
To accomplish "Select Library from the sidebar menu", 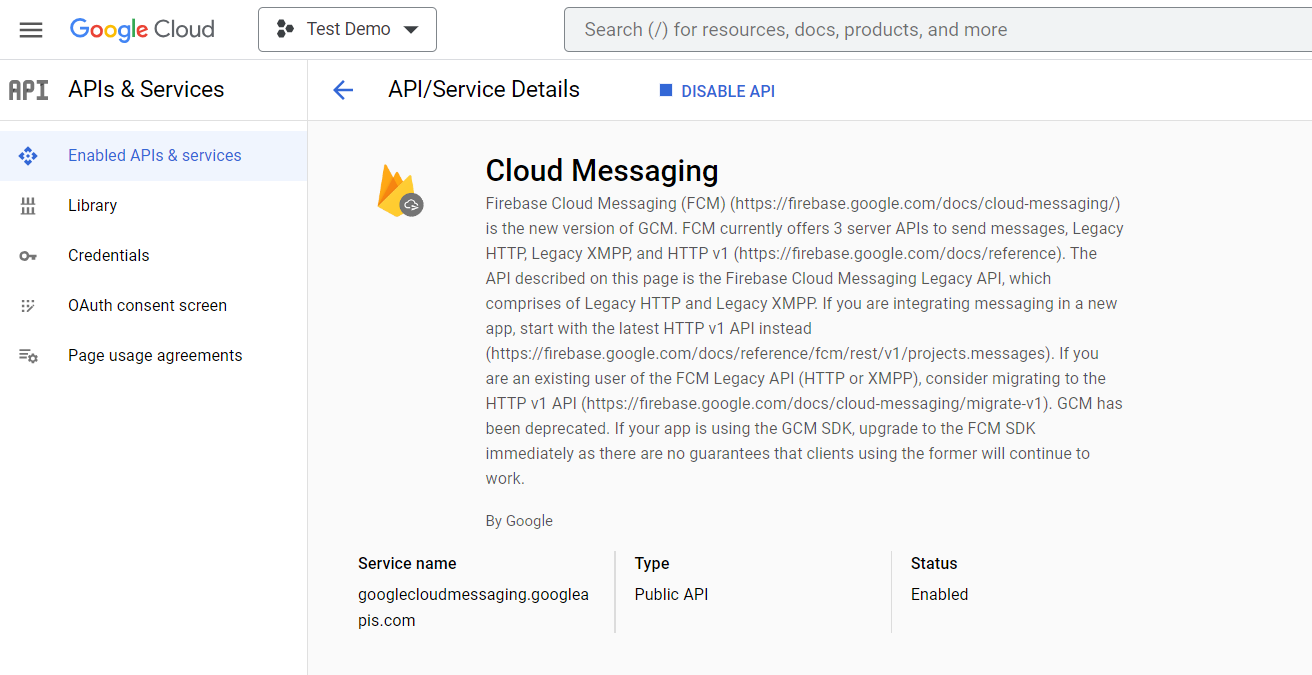I will pos(92,205).
